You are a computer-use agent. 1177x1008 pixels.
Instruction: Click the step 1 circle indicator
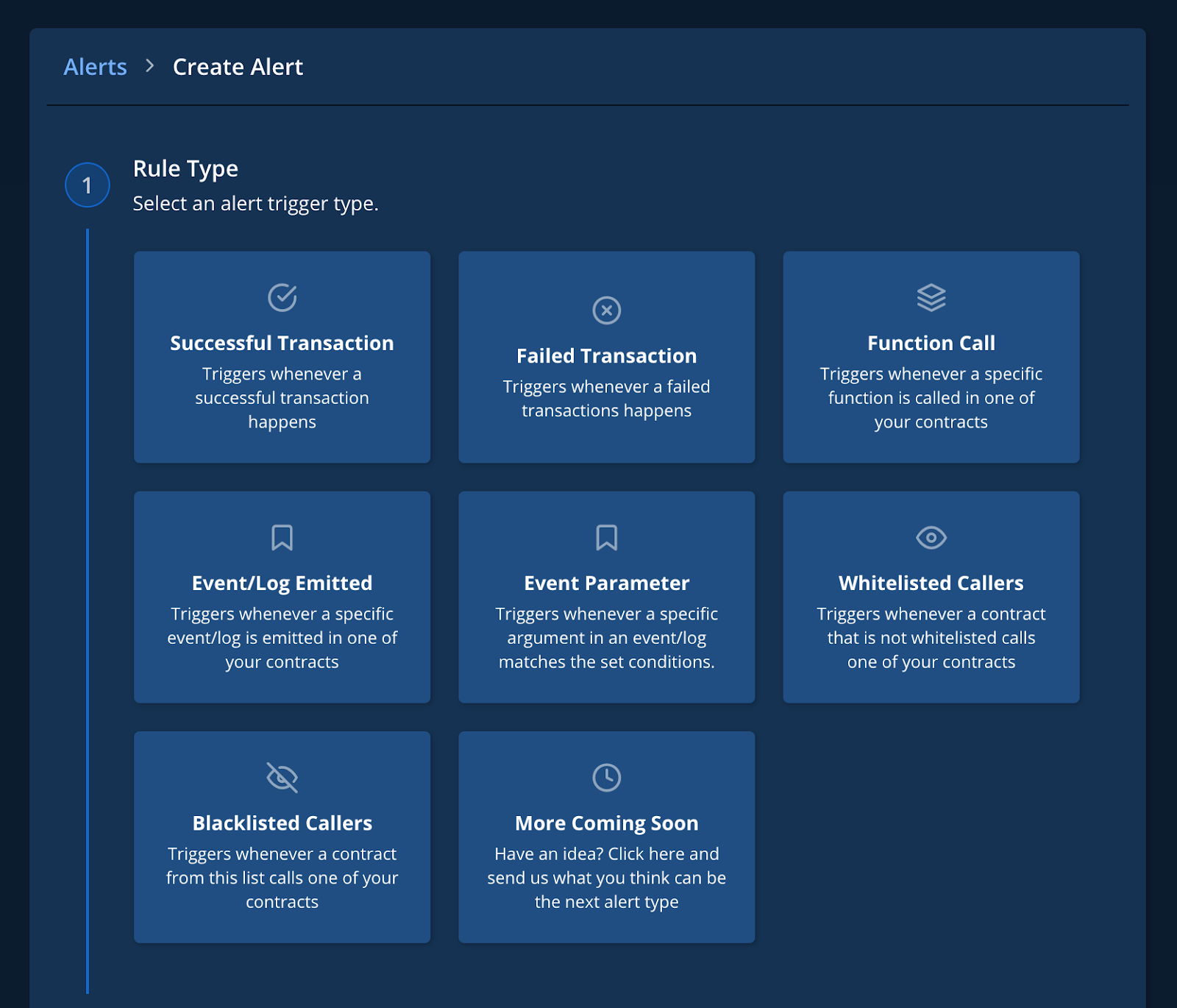(x=88, y=185)
